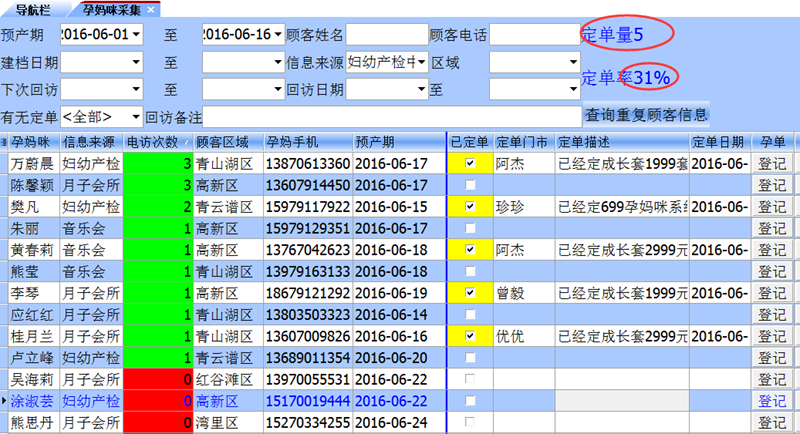Switch to the 导航栏 tab
Image resolution: width=800 pixels, height=434 pixels.
(34, 10)
